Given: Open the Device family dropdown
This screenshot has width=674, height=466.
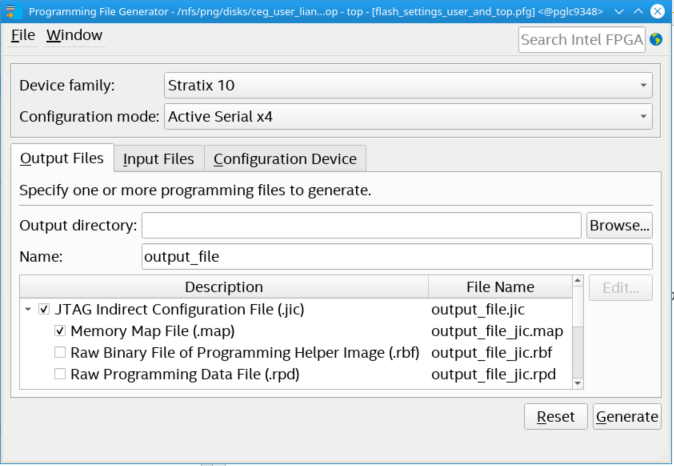Looking at the screenshot, I should point(407,85).
